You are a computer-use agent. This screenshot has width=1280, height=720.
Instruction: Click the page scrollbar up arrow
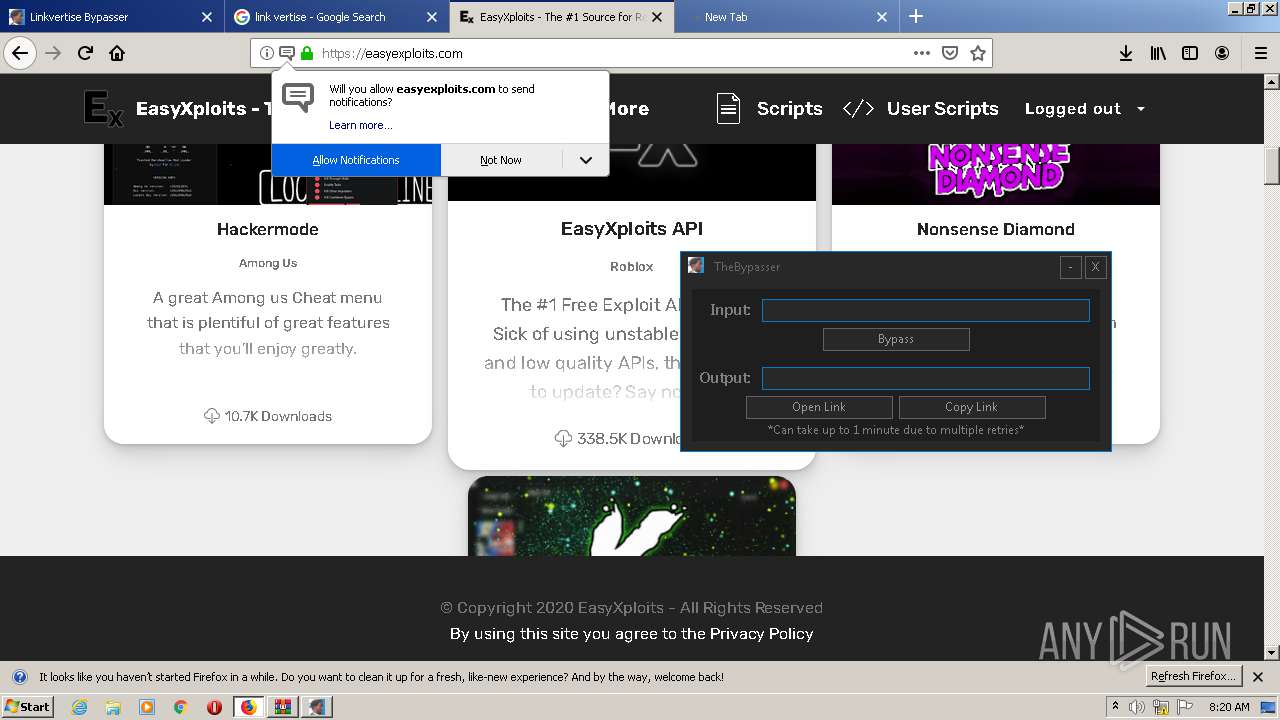click(1272, 82)
